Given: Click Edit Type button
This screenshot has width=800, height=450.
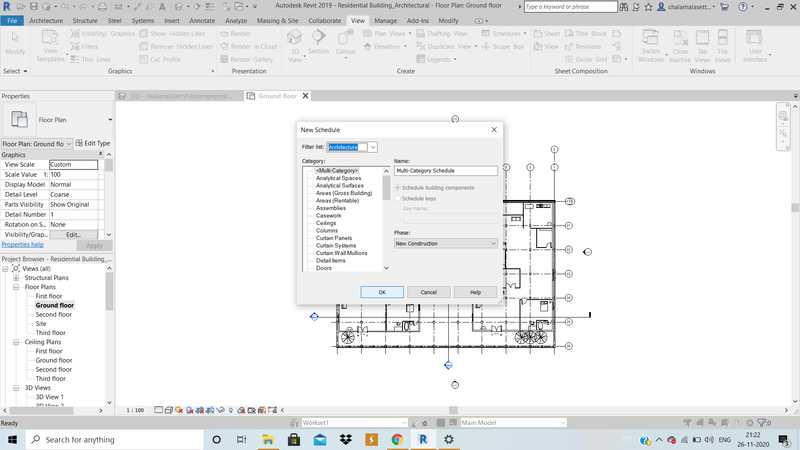Looking at the screenshot, I should tap(93, 143).
